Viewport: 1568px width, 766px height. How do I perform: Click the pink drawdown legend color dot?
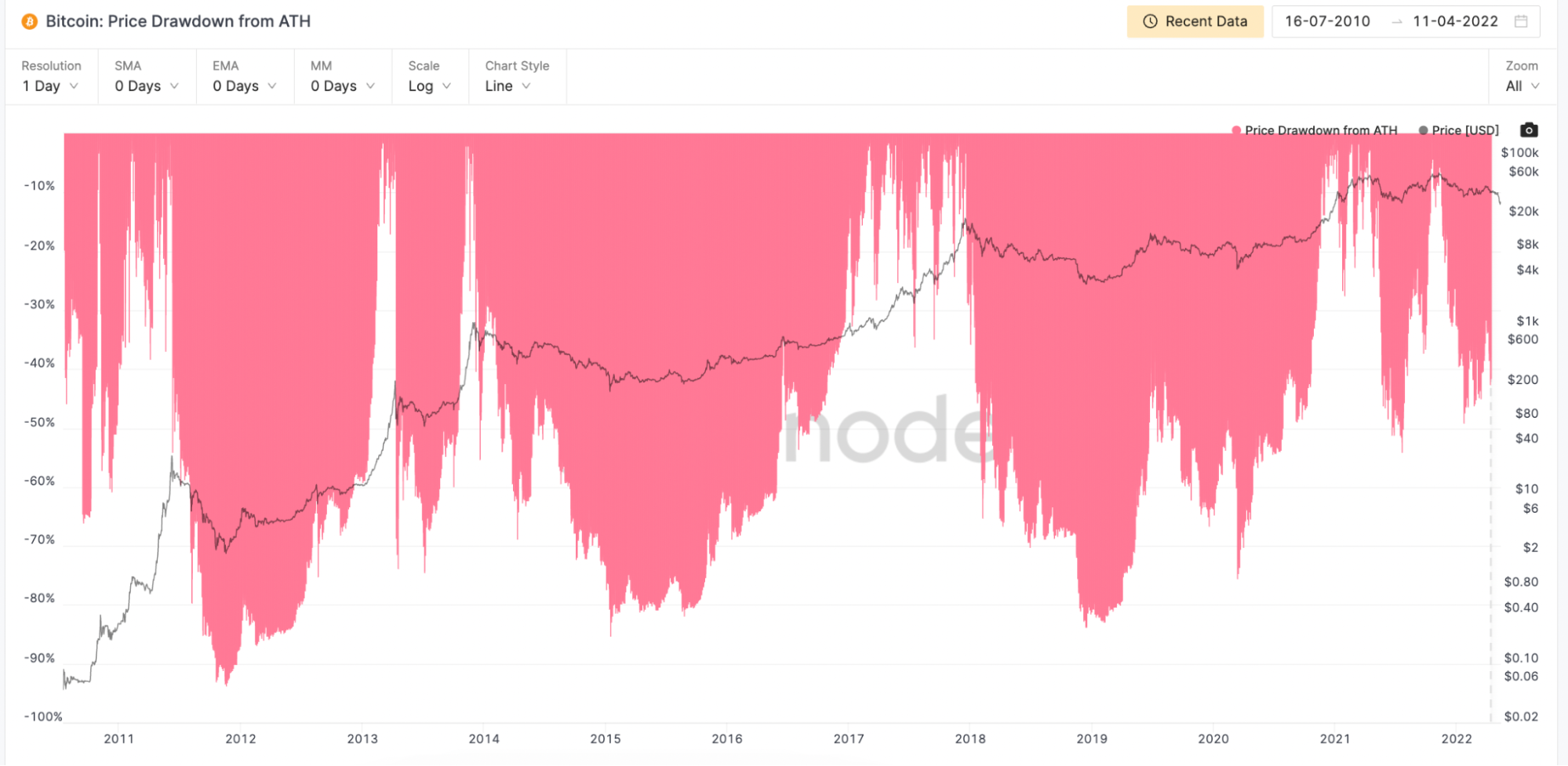point(1236,130)
